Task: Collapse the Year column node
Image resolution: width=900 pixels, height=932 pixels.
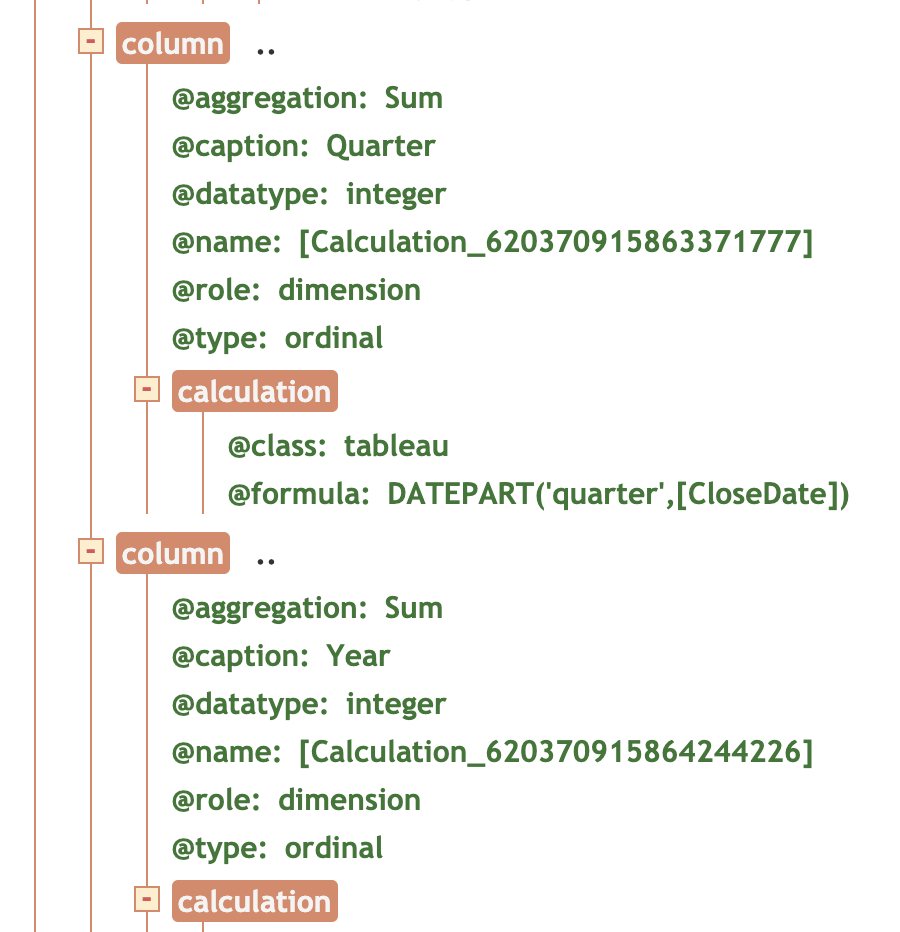Action: (x=91, y=551)
